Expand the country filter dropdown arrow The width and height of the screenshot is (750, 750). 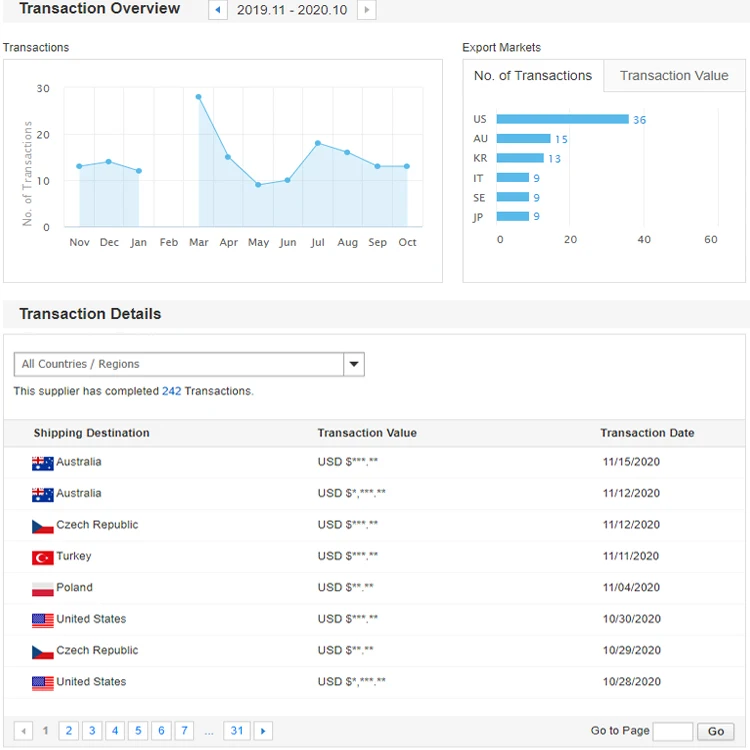pos(354,364)
